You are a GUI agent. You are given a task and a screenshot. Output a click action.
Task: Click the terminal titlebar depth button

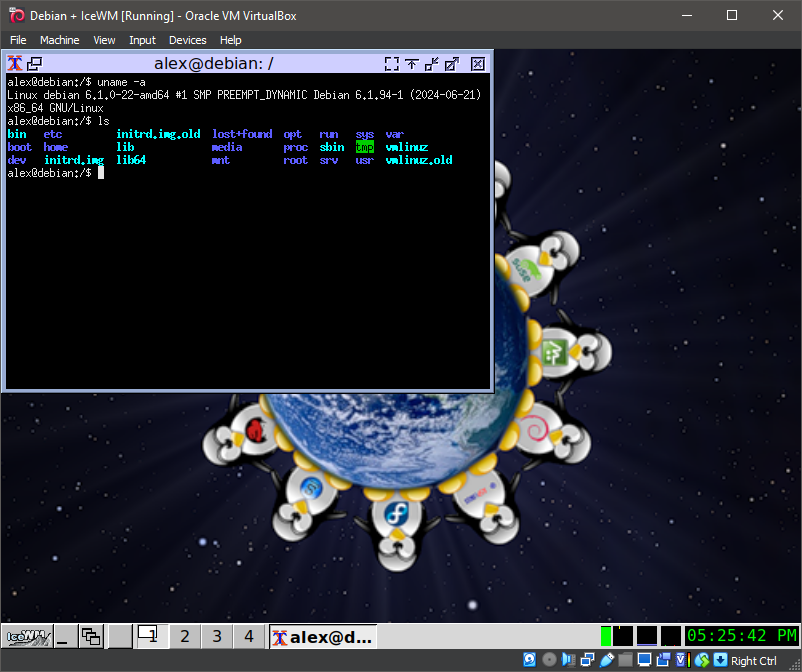[x=35, y=63]
